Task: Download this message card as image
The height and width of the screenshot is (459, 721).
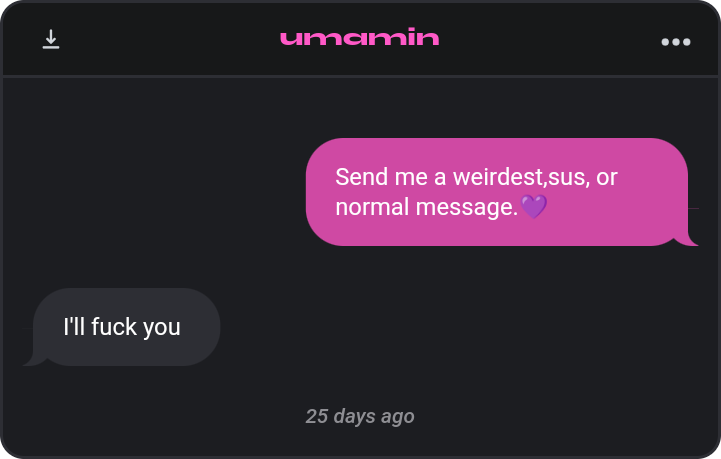Action: tap(51, 39)
